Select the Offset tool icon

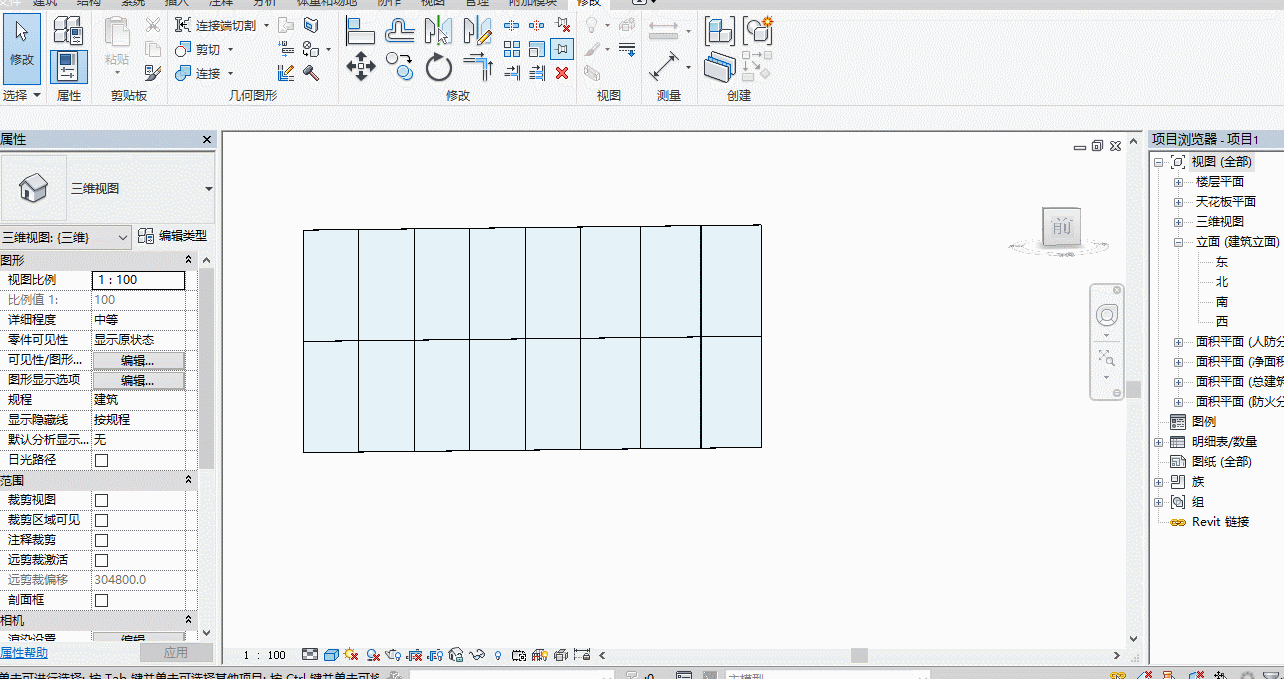tap(399, 31)
